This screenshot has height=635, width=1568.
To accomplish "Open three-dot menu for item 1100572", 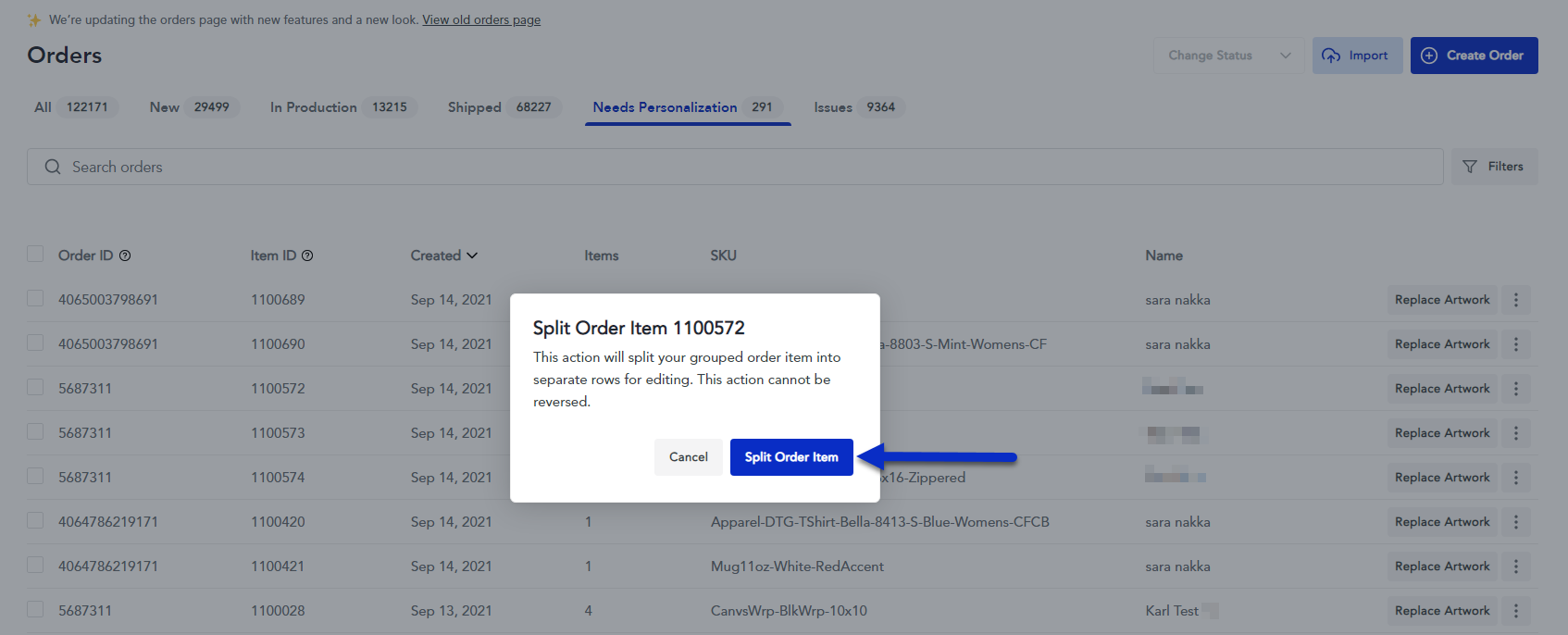I will pos(1515,389).
